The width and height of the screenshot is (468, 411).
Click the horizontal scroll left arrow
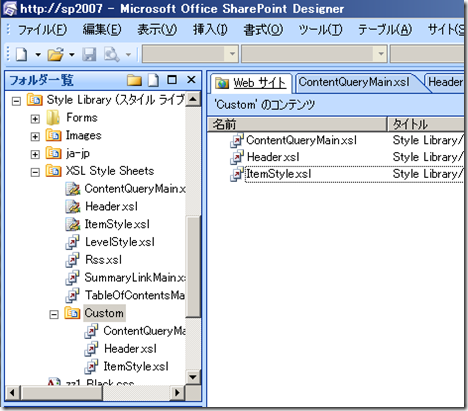(13, 393)
